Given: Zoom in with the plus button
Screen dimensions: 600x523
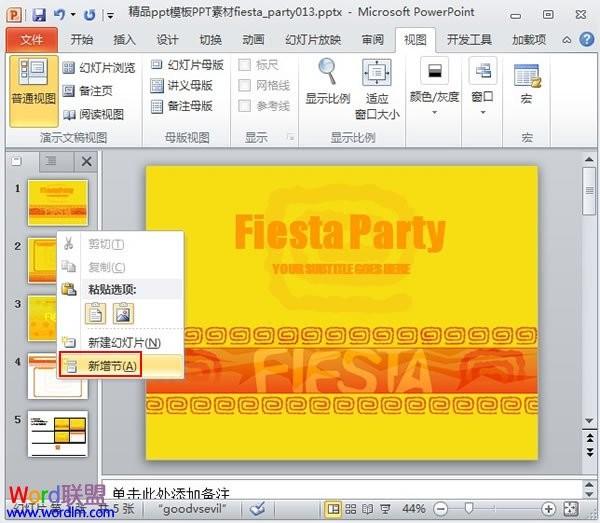Looking at the screenshot, I should point(549,509).
